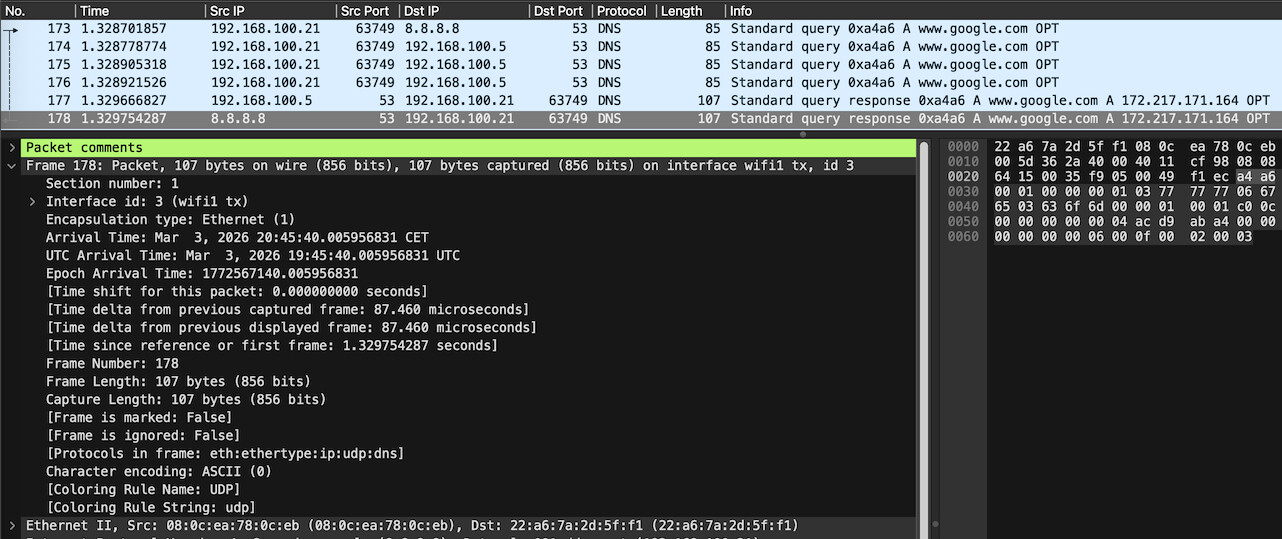
Task: Expand the Packet comments section
Action: click(x=11, y=148)
